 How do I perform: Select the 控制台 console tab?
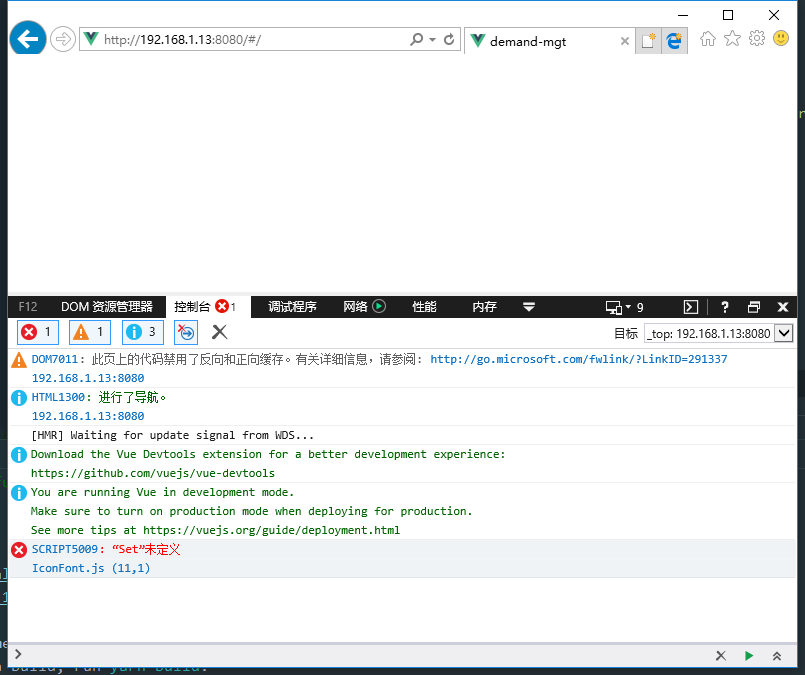pyautogui.click(x=205, y=306)
